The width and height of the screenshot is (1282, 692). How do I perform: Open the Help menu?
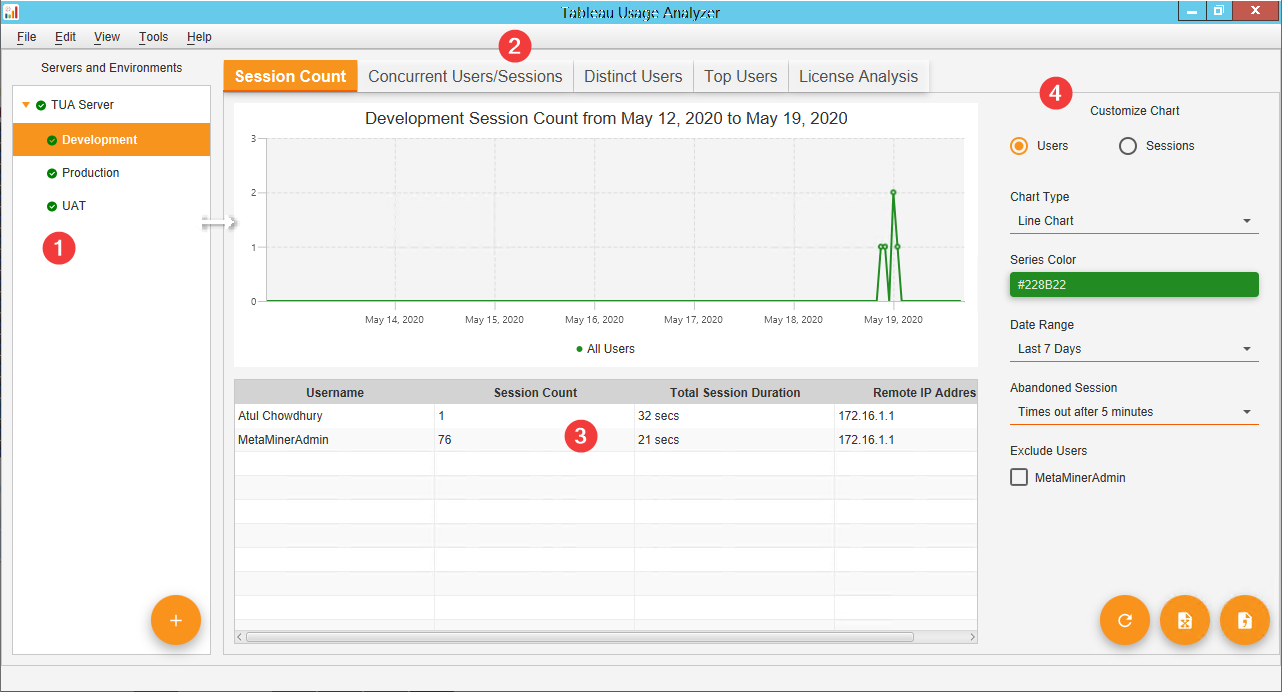pos(199,37)
